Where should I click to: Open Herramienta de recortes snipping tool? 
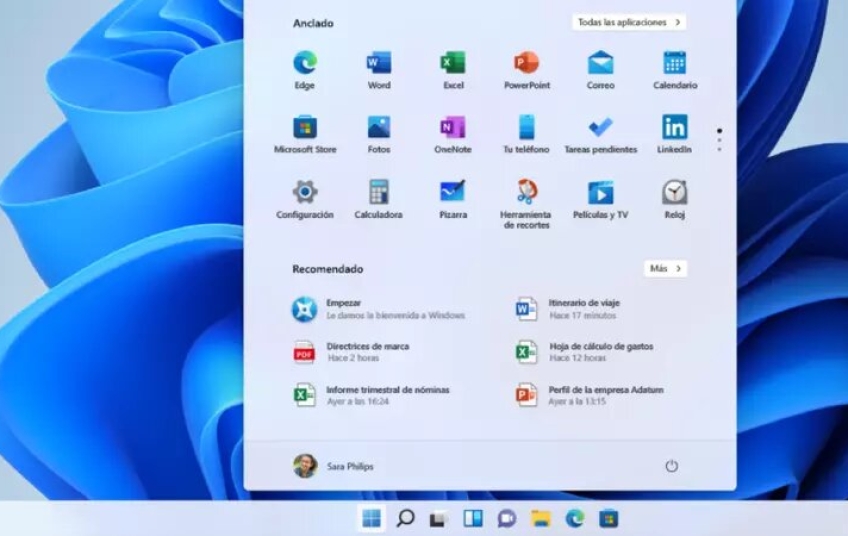(x=526, y=192)
